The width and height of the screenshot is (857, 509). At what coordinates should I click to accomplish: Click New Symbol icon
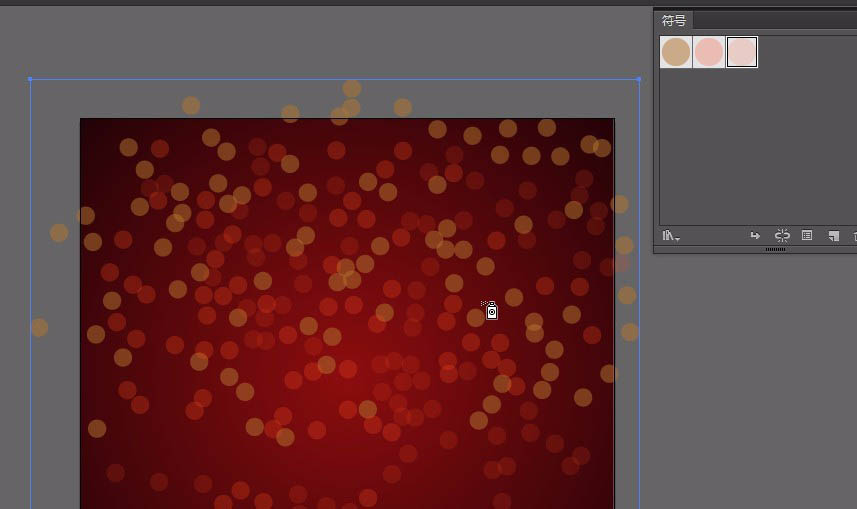tap(833, 236)
